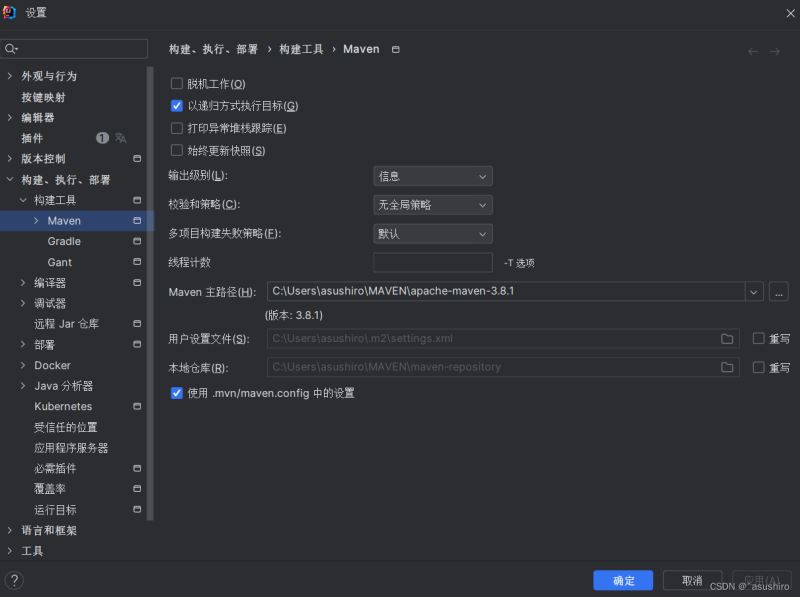Click project-level icon beside Maven row
Viewport: 800px width, 597px height.
[137, 220]
